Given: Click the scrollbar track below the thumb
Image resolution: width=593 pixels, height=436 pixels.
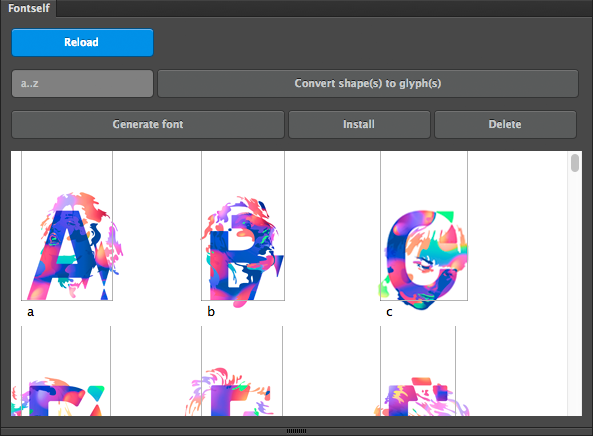Looking at the screenshot, I should 575,294.
